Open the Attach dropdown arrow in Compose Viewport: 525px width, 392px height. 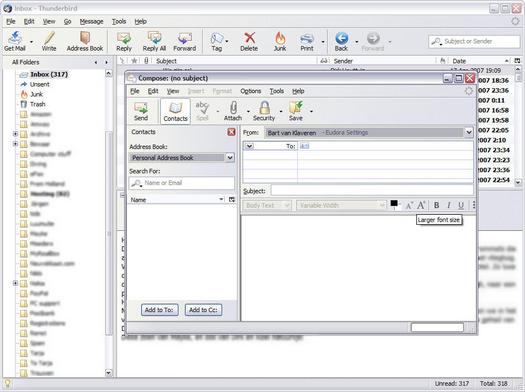[x=248, y=111]
